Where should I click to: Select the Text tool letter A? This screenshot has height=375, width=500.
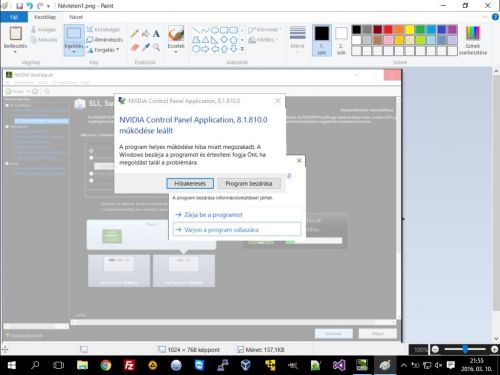[156, 34]
